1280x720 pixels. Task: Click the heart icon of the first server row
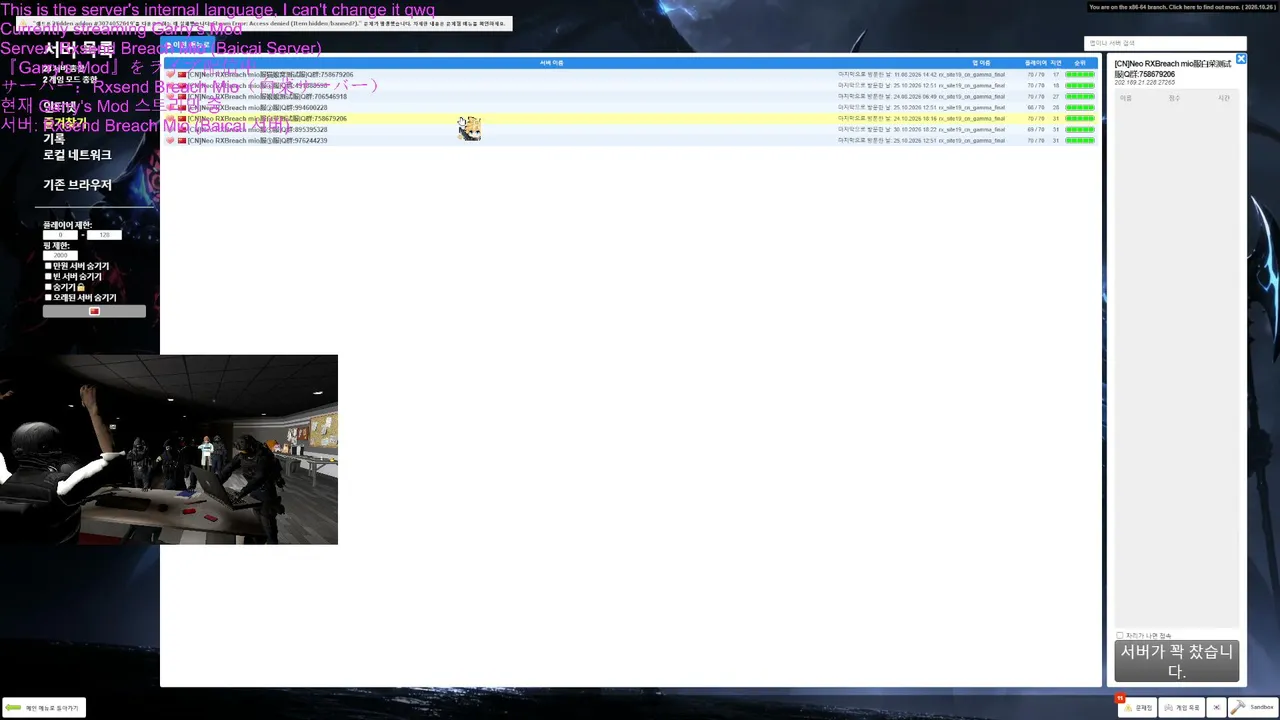(171, 74)
